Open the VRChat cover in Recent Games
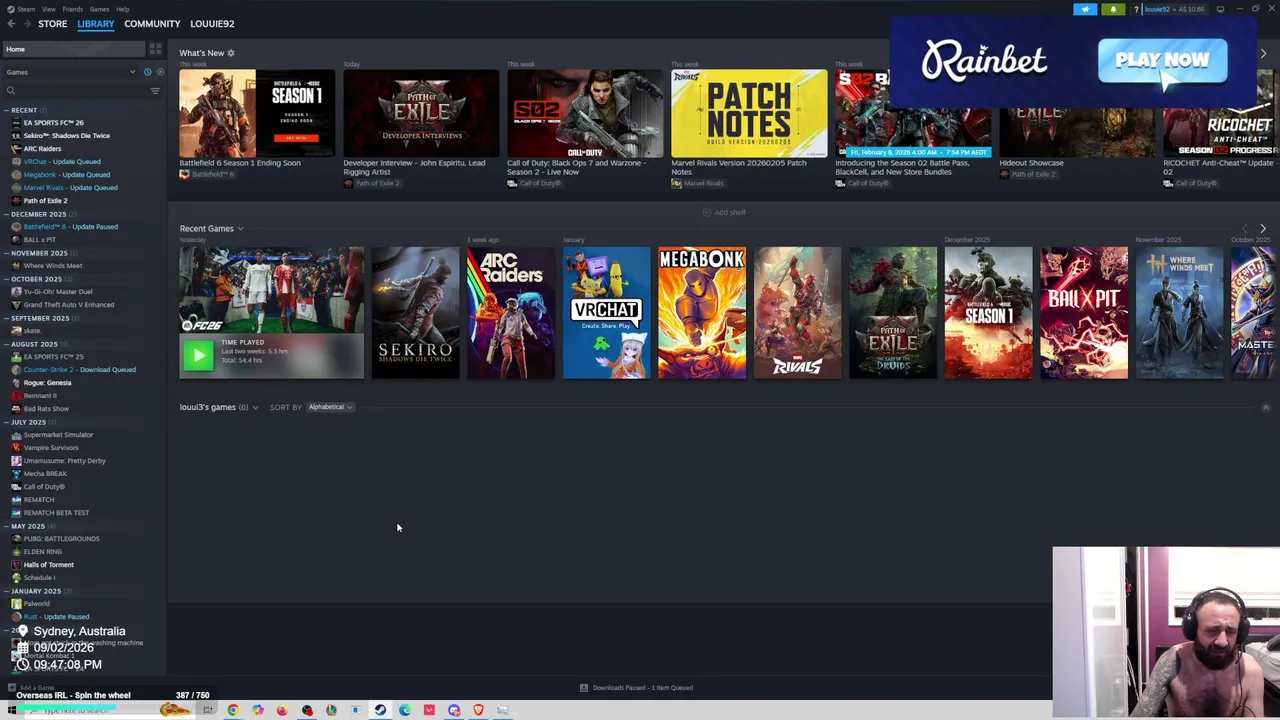 (x=606, y=313)
